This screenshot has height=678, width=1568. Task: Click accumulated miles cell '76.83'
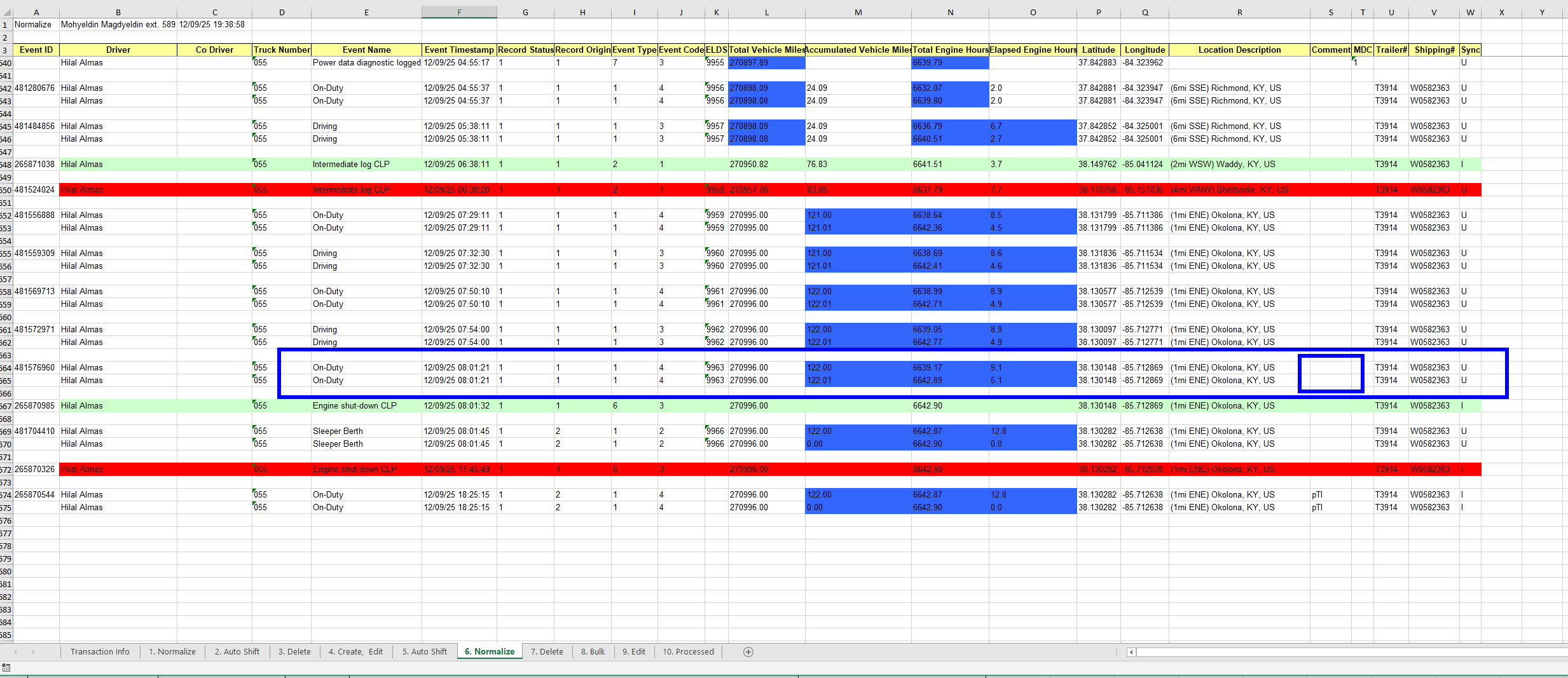(858, 165)
